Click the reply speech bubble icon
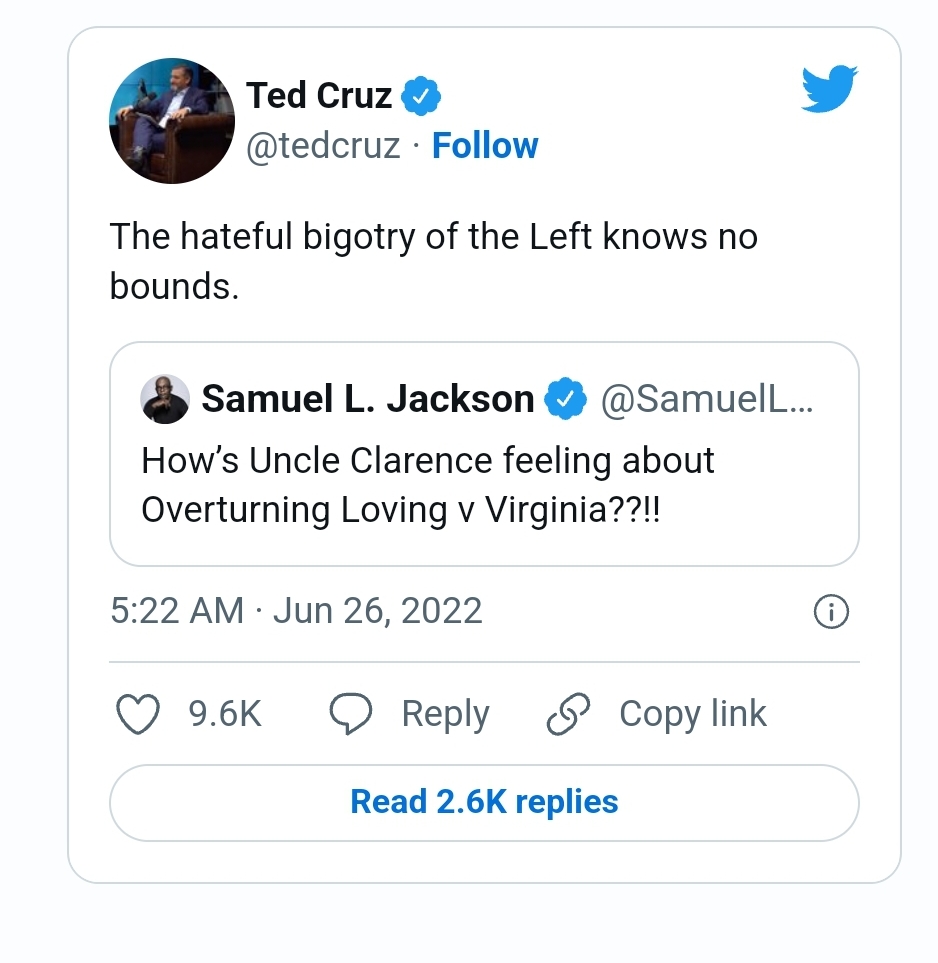Viewport: 938px width, 963px height. click(351, 714)
